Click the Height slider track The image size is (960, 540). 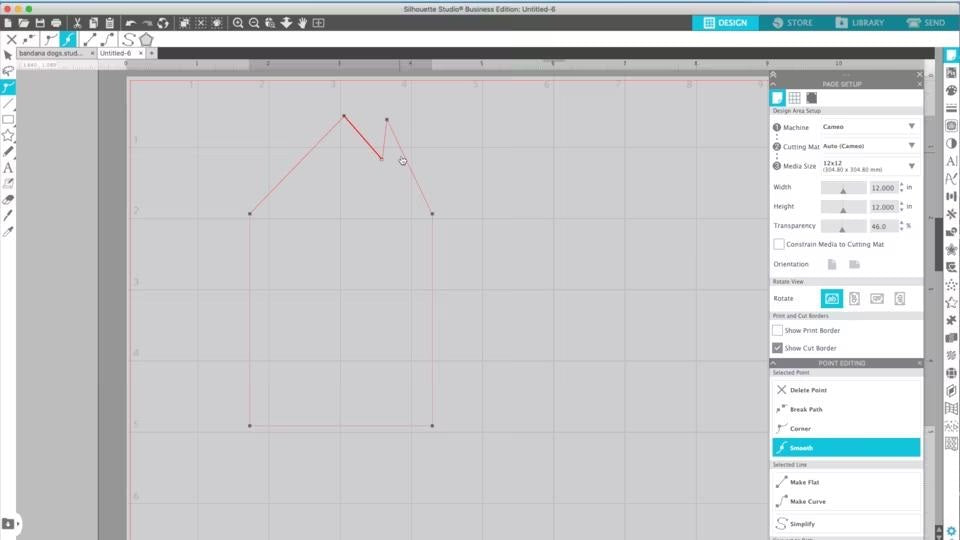(843, 207)
